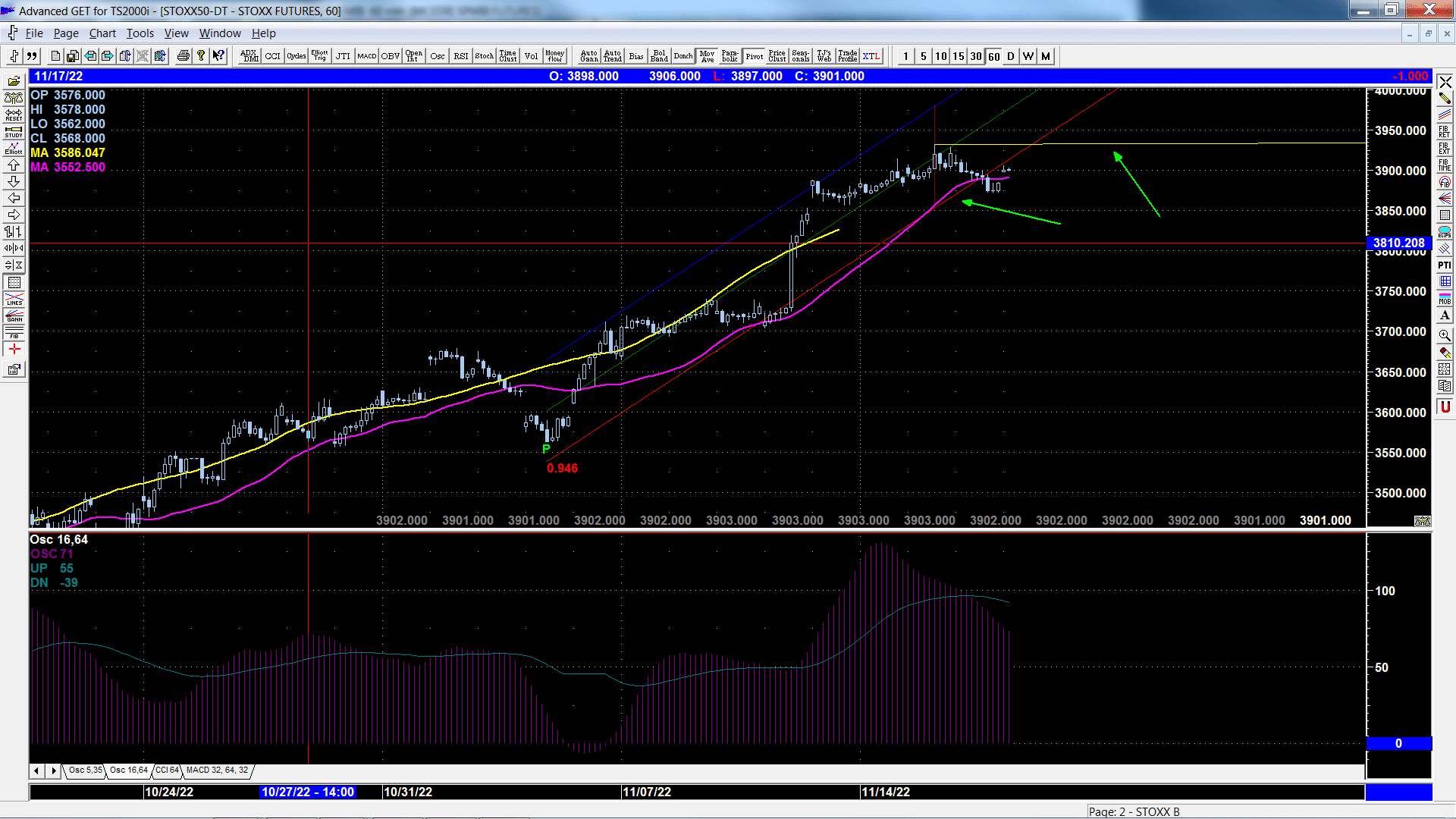Toggle the ADX DMI study

pos(249,56)
